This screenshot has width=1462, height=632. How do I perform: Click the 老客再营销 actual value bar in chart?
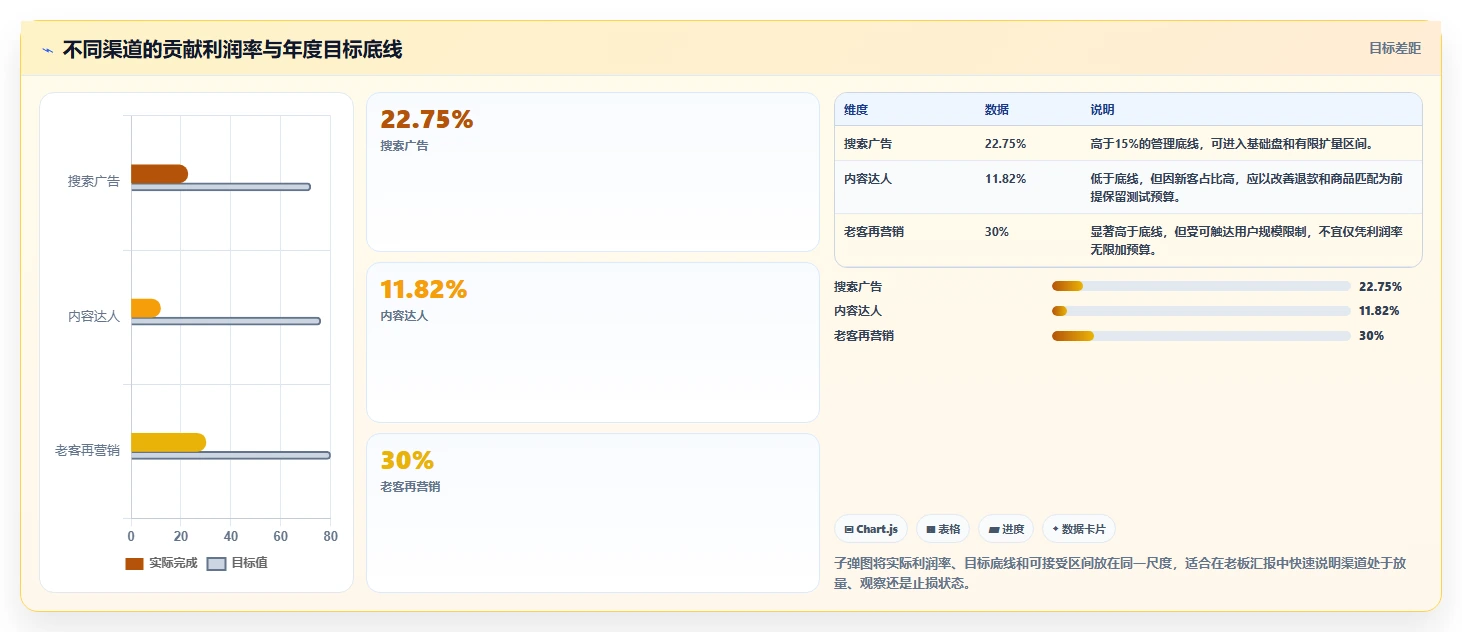(x=168, y=442)
